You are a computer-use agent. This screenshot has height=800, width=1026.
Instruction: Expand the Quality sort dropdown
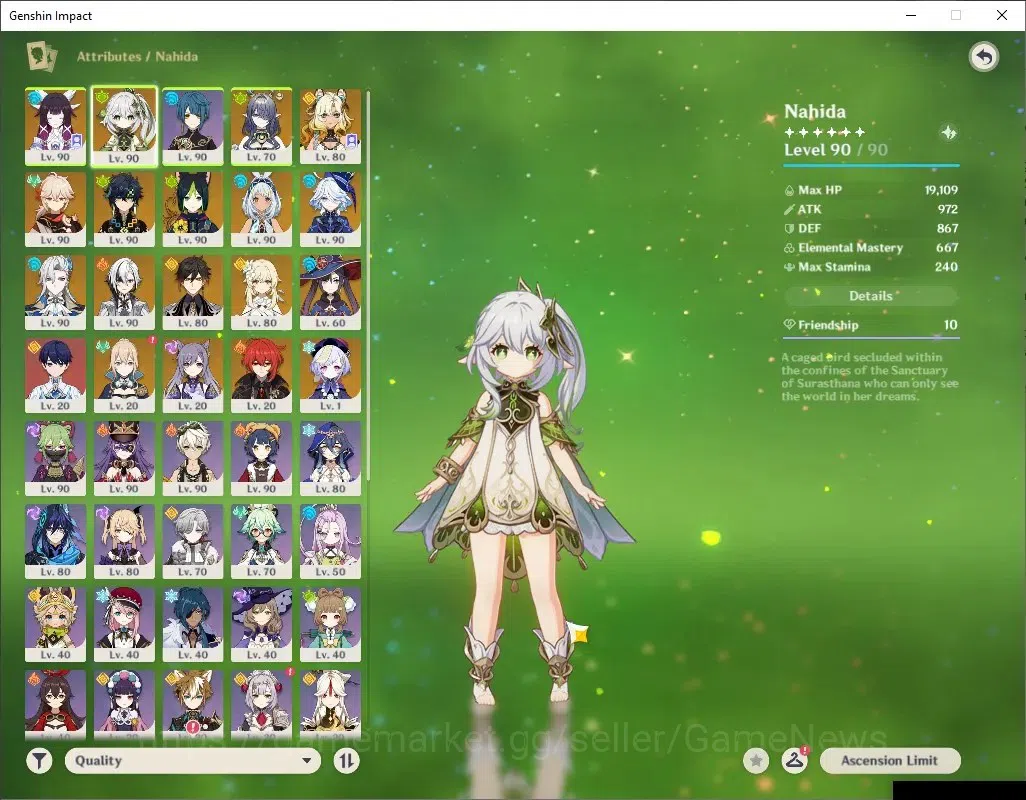pos(193,761)
